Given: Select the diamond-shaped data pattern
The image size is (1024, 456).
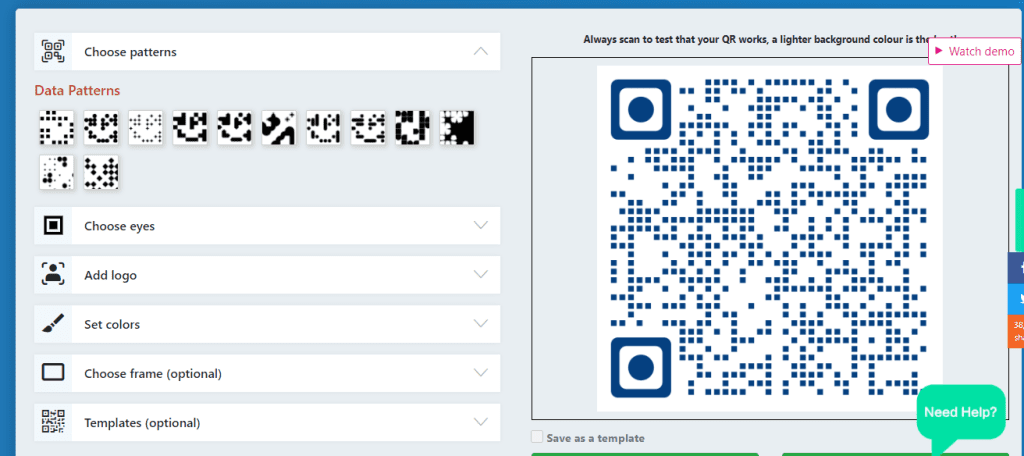Looking at the screenshot, I should pos(101,172).
